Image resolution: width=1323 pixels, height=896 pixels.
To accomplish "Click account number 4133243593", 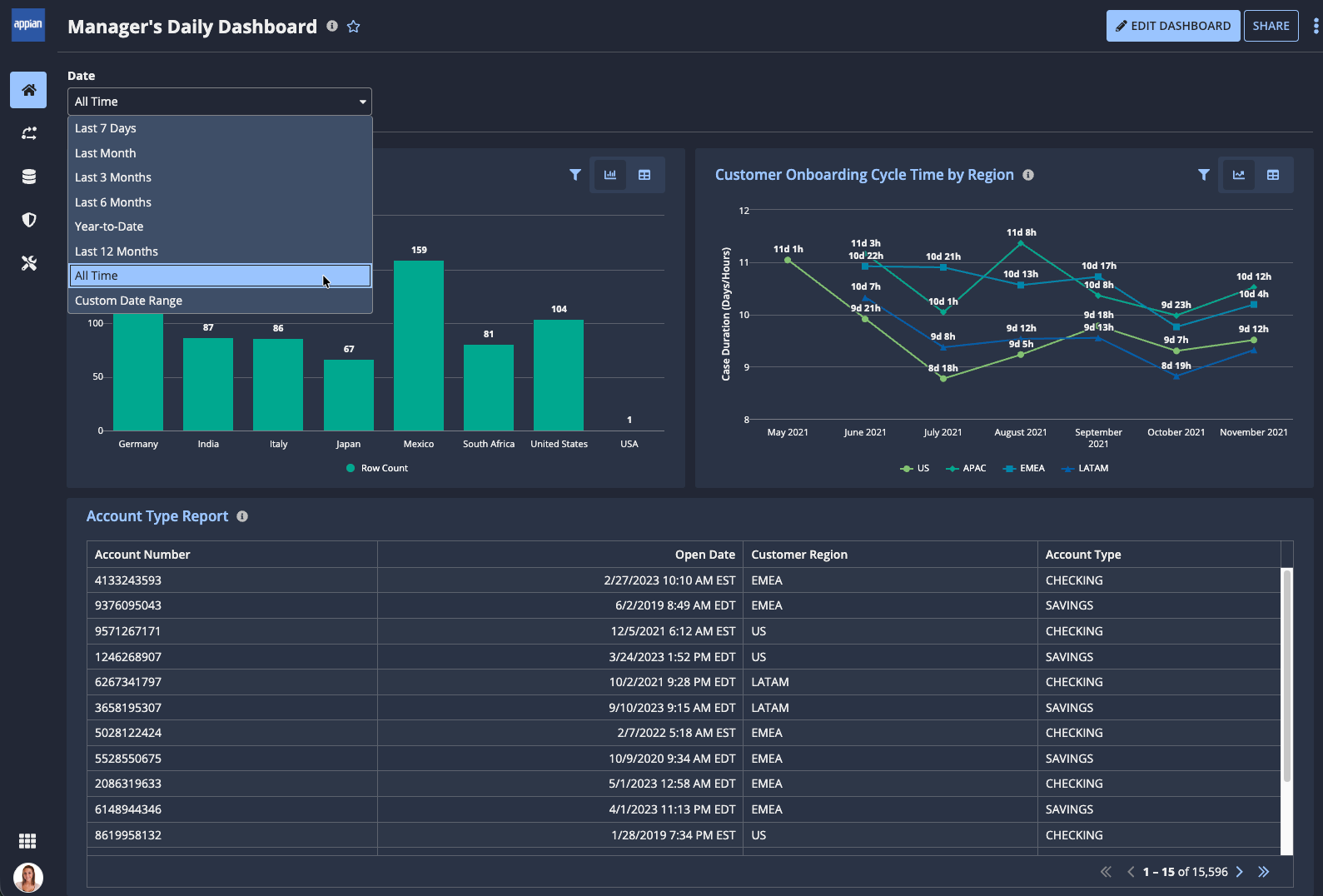I will tap(128, 580).
